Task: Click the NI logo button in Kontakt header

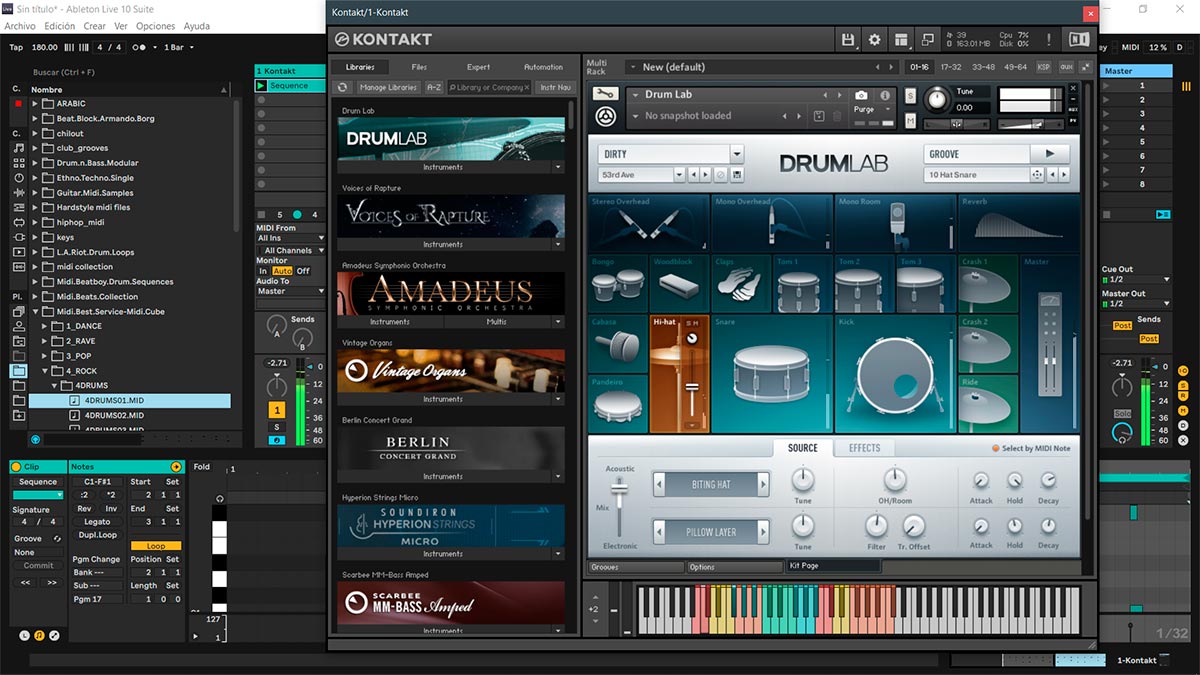Action: 1079,39
